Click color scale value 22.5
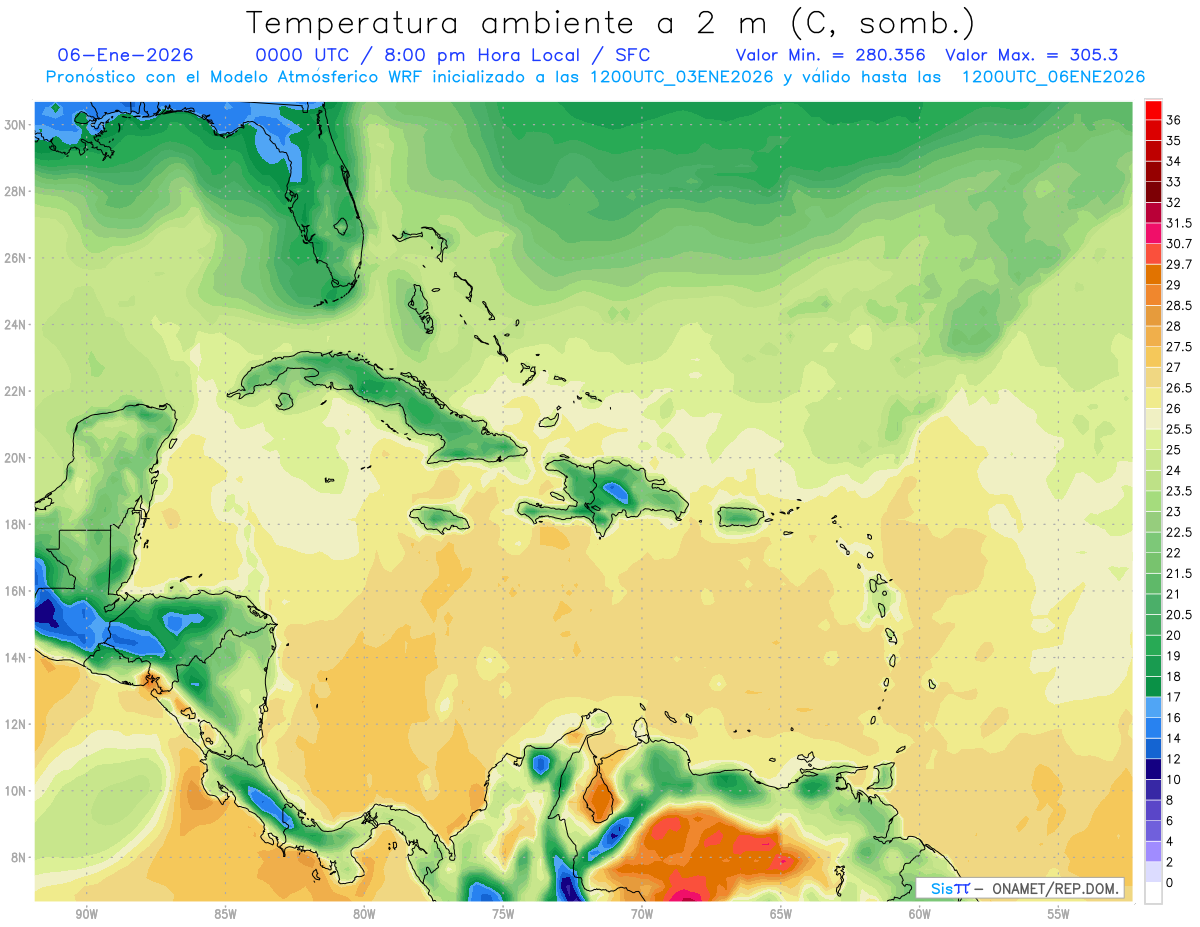This screenshot has width=1200, height=927. pos(1179,532)
